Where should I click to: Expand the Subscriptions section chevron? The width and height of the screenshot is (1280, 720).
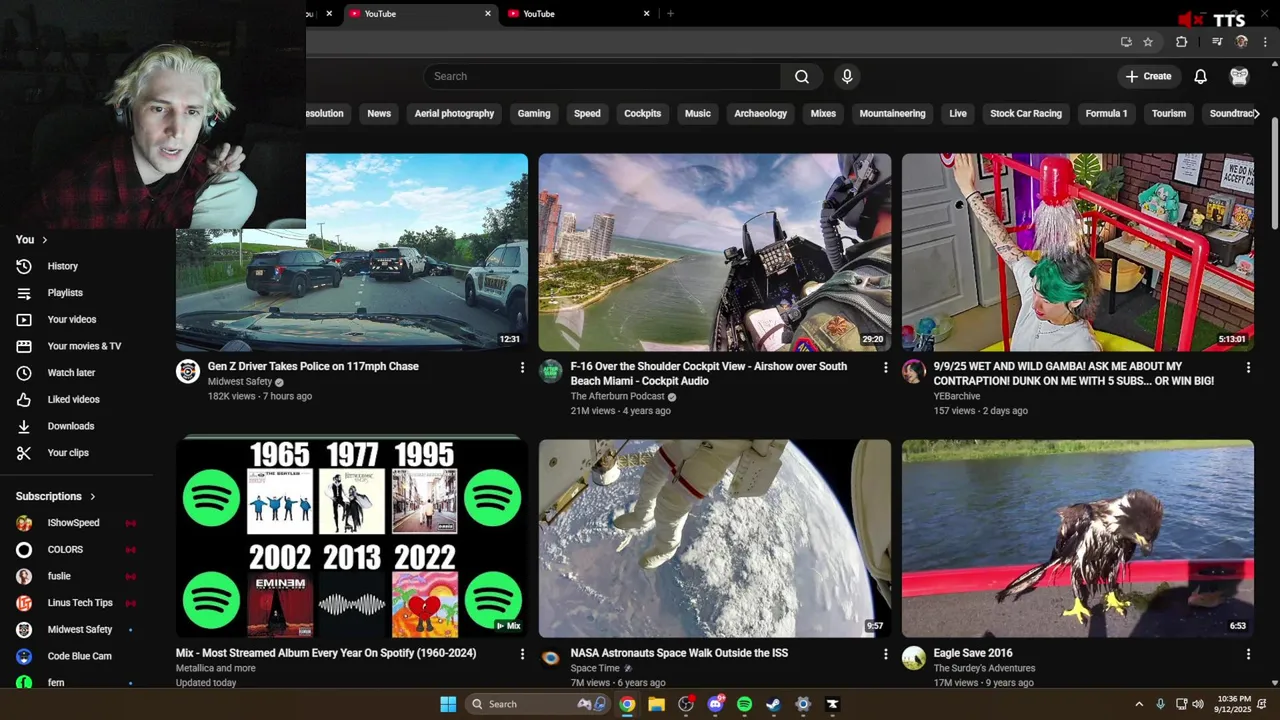[x=92, y=496]
